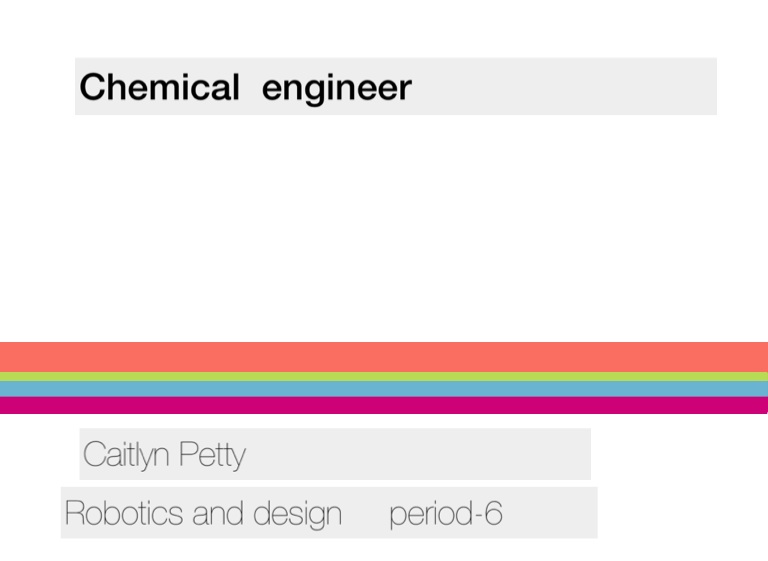Click the word "Chemical" in the title
Viewport: 768px width, 561px height.
(x=159, y=87)
